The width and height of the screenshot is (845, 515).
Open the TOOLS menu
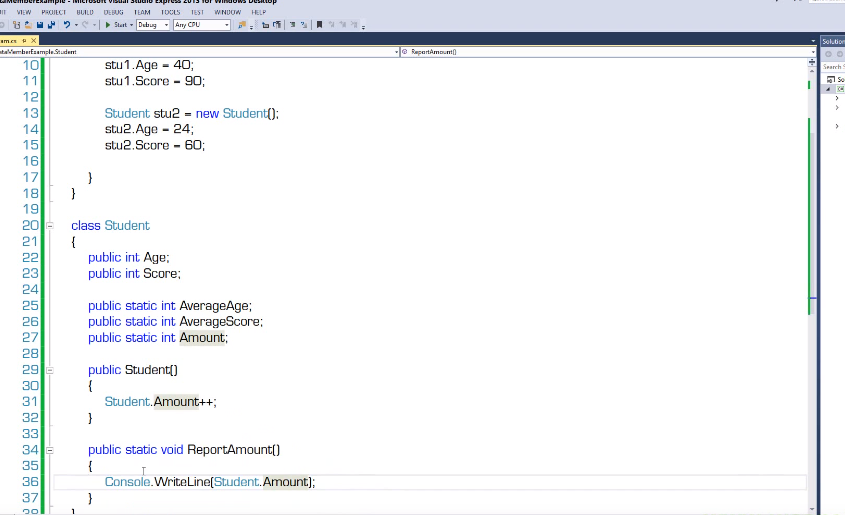[x=170, y=12]
